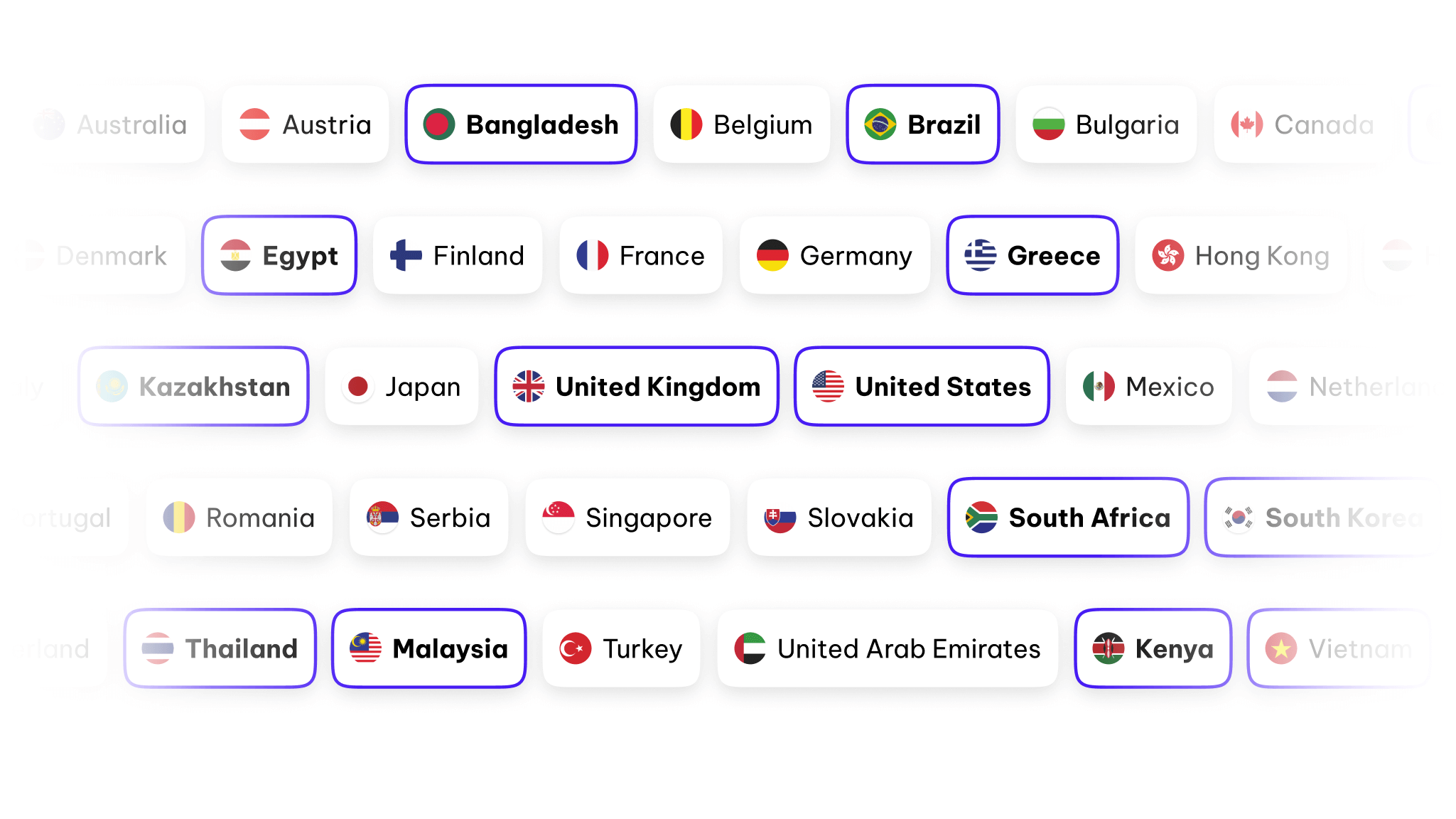Screen dimensions: 1456x819
Task: Select the Turkey country chip
Action: [622, 648]
